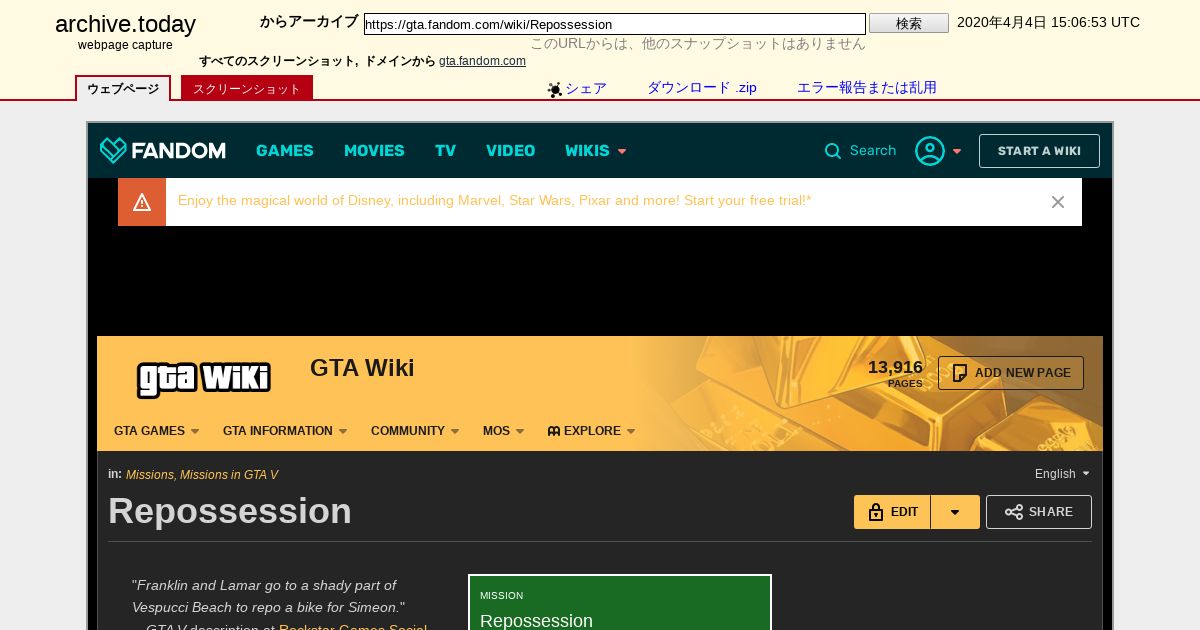
Task: Dismiss the Disney banner with the X
Action: click(x=1058, y=202)
